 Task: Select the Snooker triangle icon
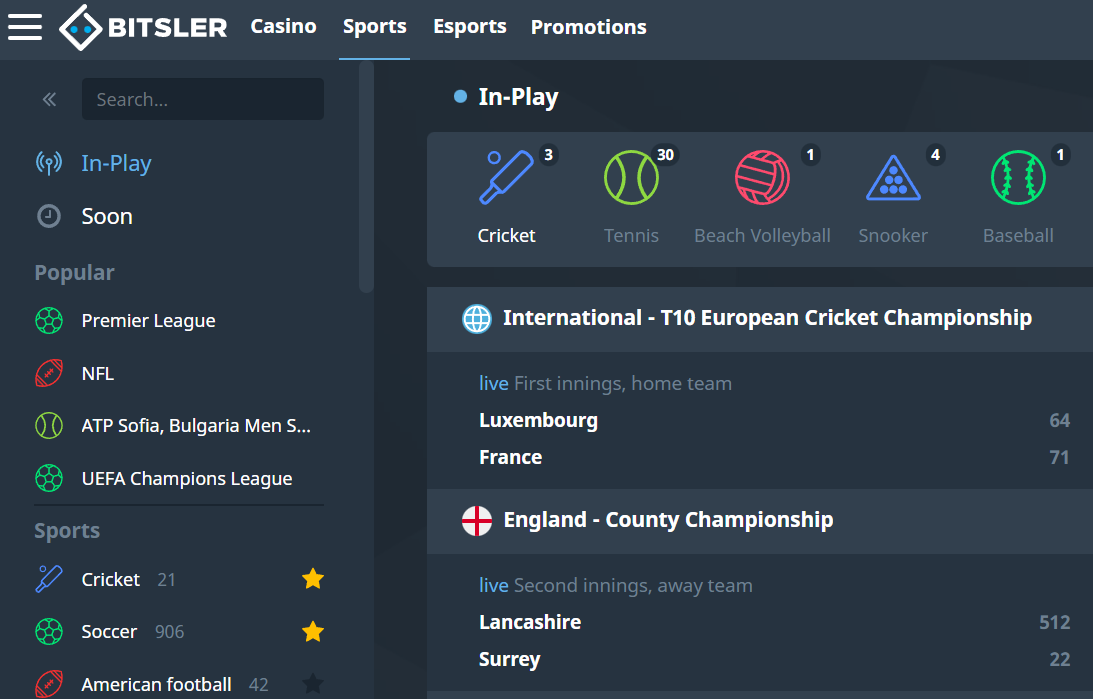coord(892,178)
